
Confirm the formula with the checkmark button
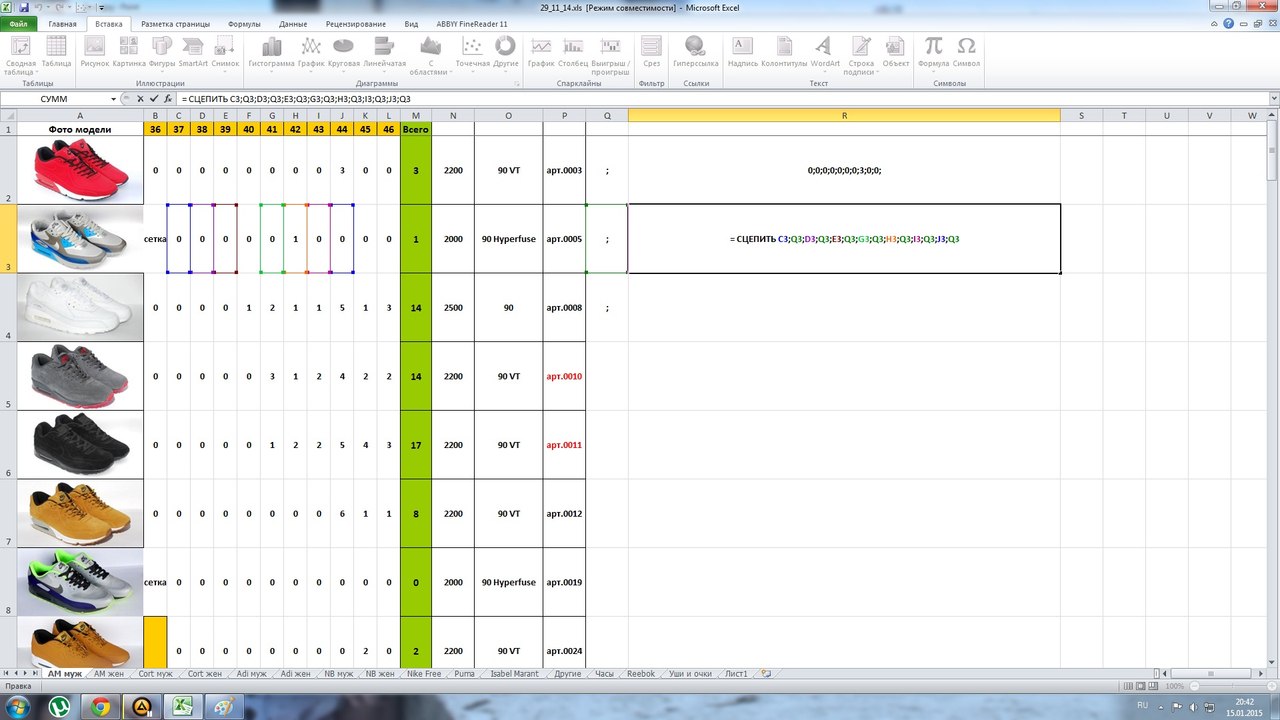click(x=154, y=99)
